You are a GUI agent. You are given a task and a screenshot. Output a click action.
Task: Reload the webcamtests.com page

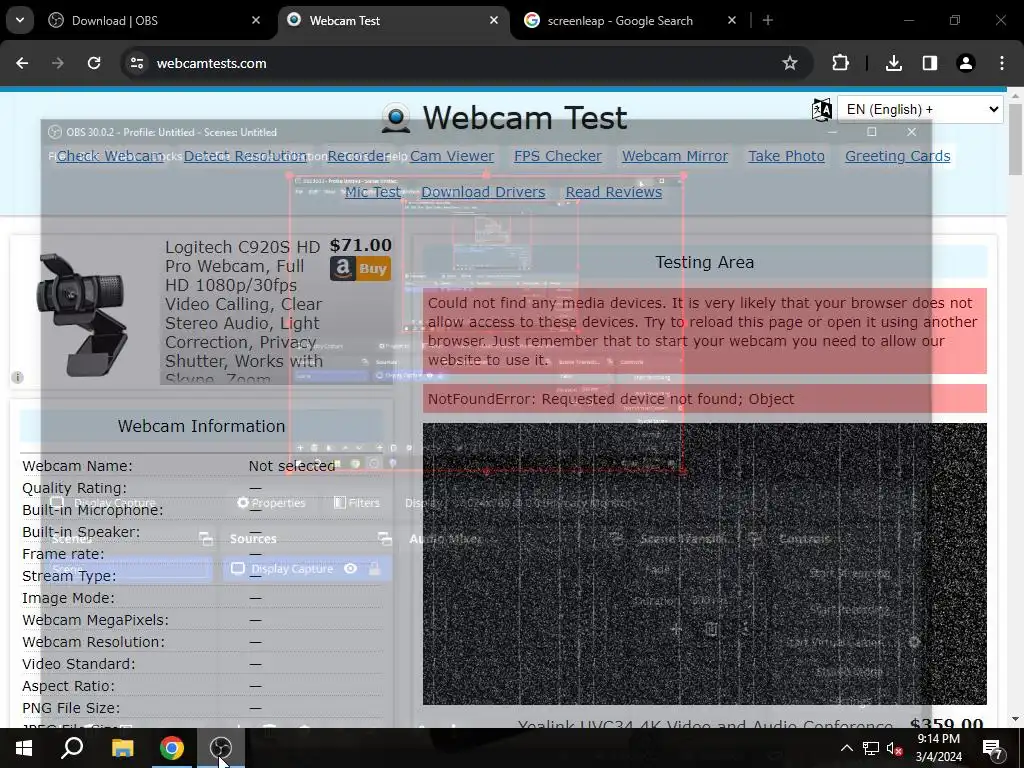[x=94, y=63]
